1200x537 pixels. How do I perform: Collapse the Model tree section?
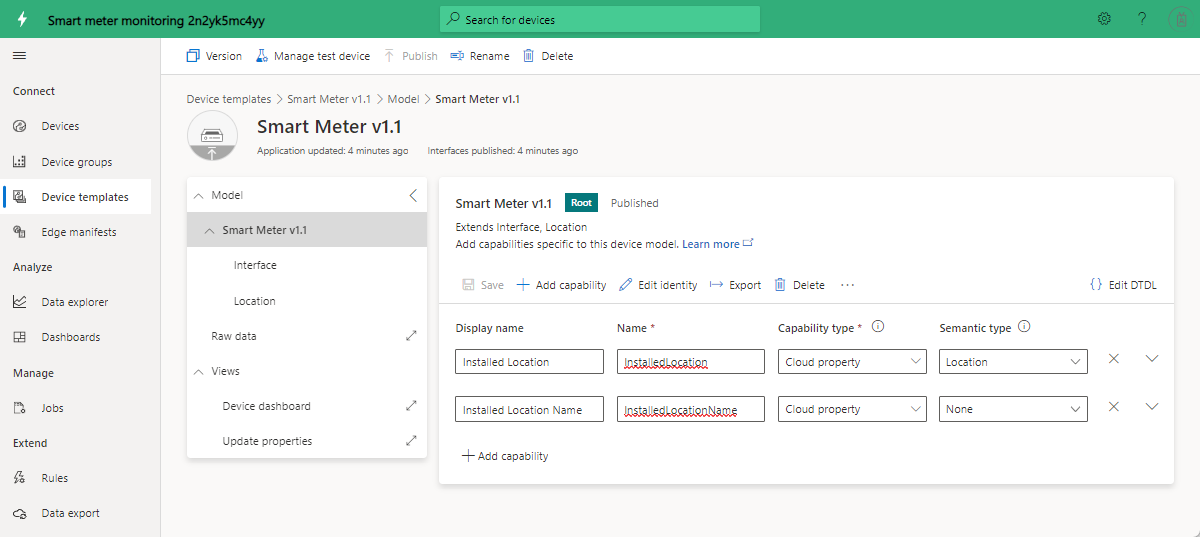(198, 195)
